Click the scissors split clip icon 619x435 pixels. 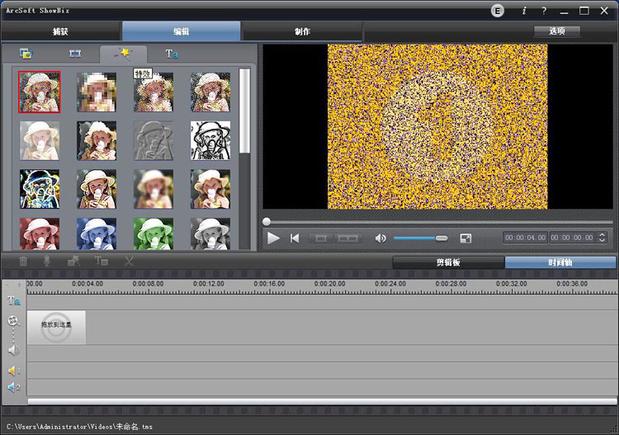click(129, 261)
